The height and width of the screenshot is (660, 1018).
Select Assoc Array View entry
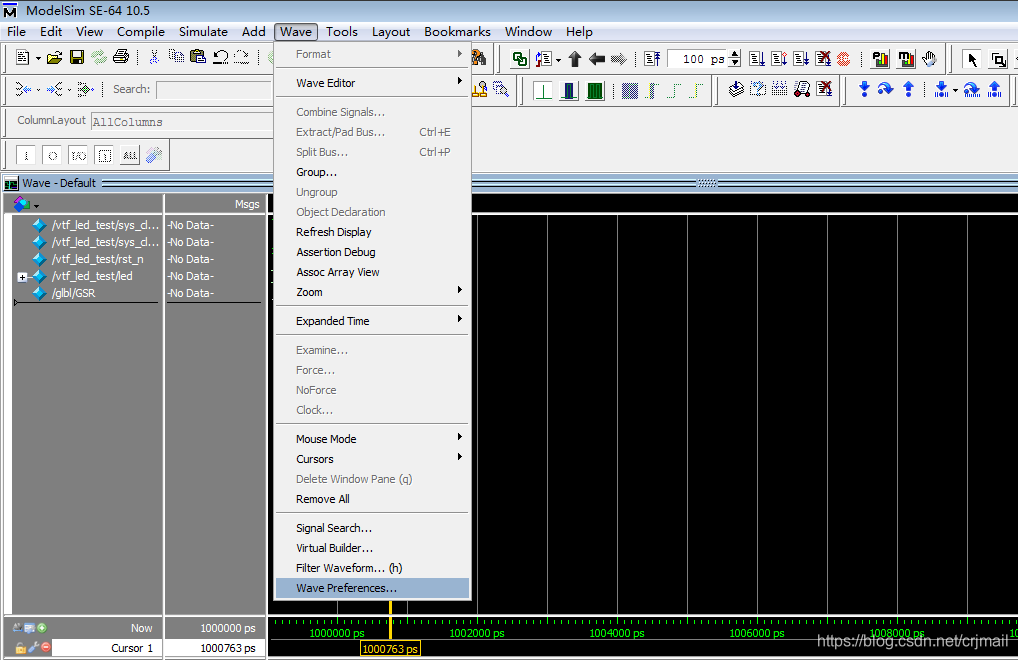coord(372,272)
